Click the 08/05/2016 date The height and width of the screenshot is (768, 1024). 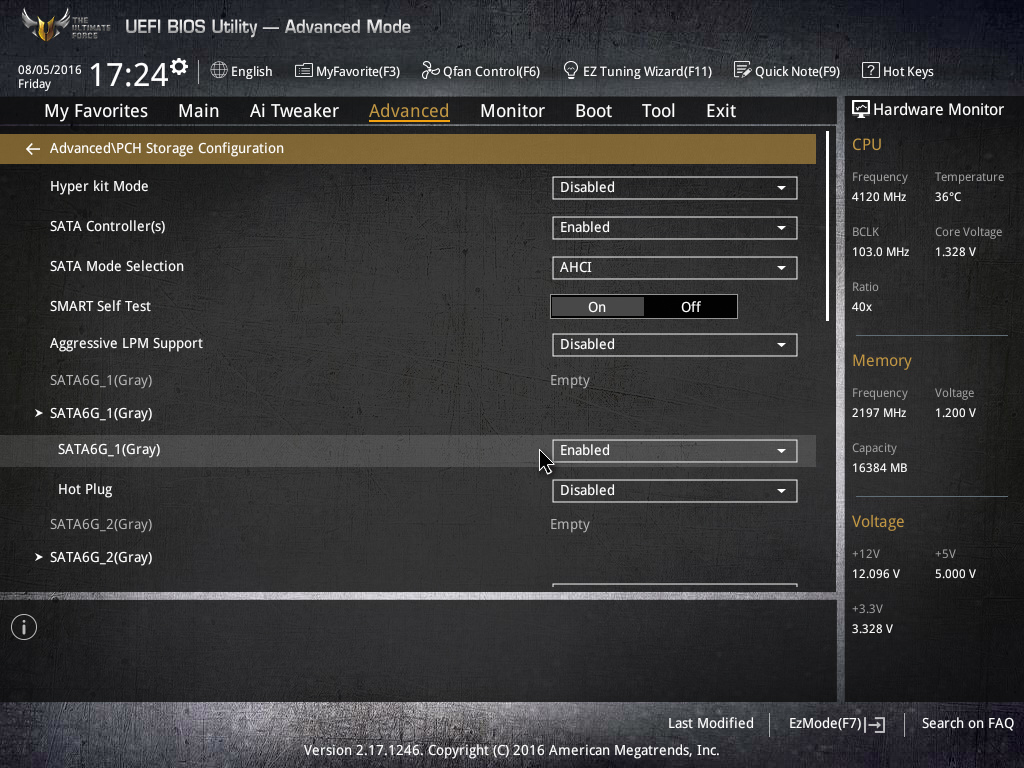(x=50, y=70)
